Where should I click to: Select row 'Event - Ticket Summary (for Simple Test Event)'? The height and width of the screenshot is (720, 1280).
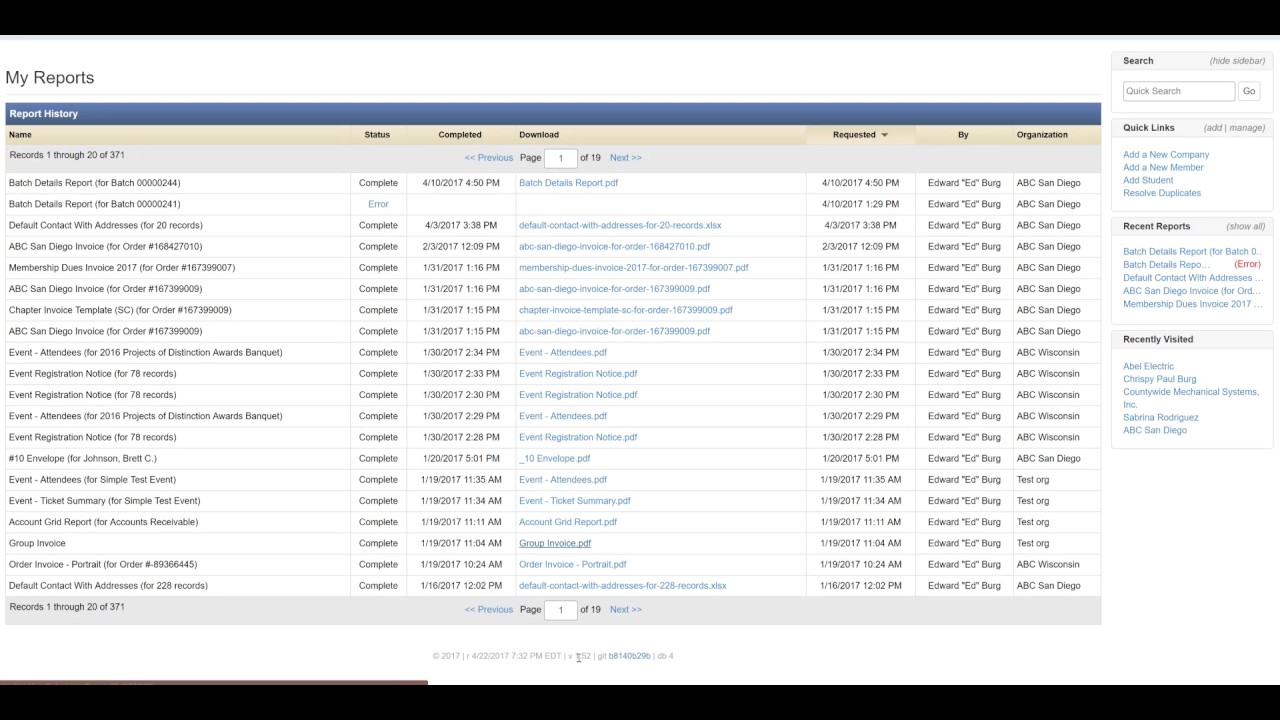[x=553, y=501]
